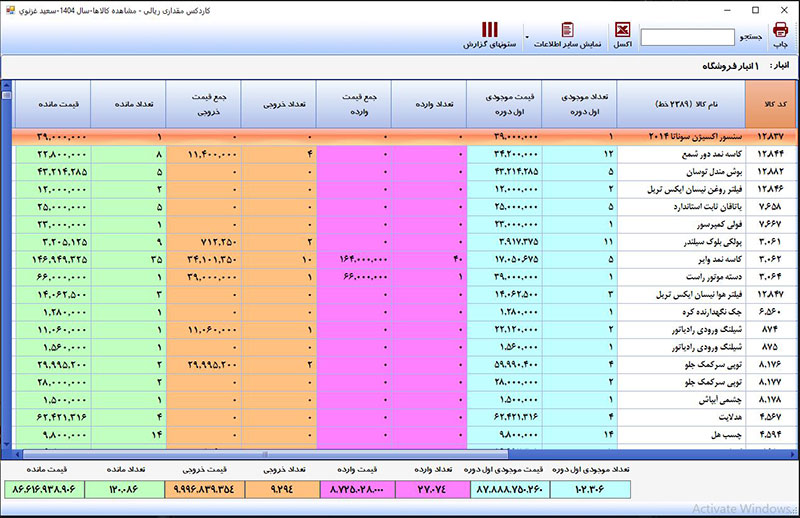
Task: Click item code ۸٫۱۷۶
Action: (x=770, y=364)
